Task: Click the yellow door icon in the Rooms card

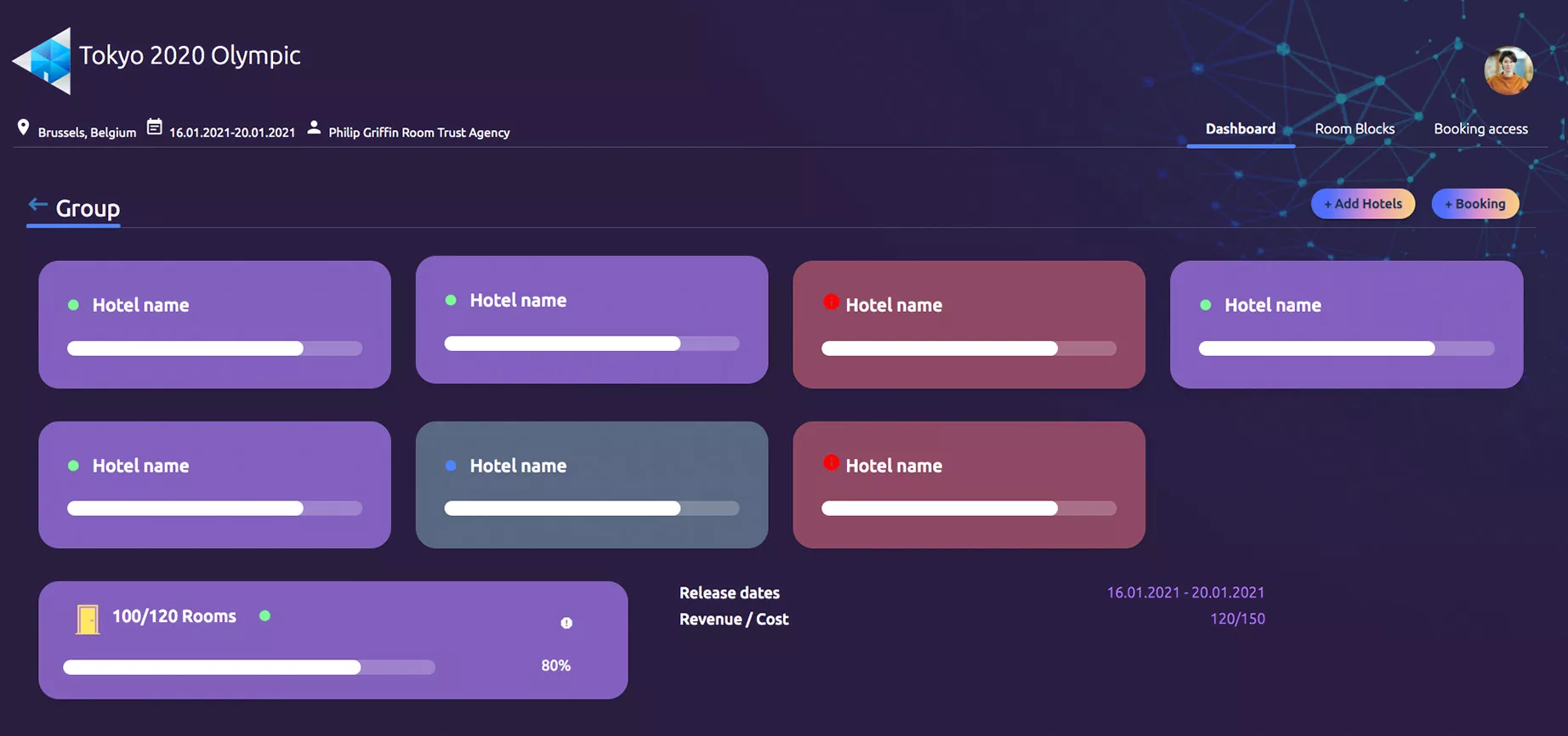Action: pyautogui.click(x=87, y=619)
